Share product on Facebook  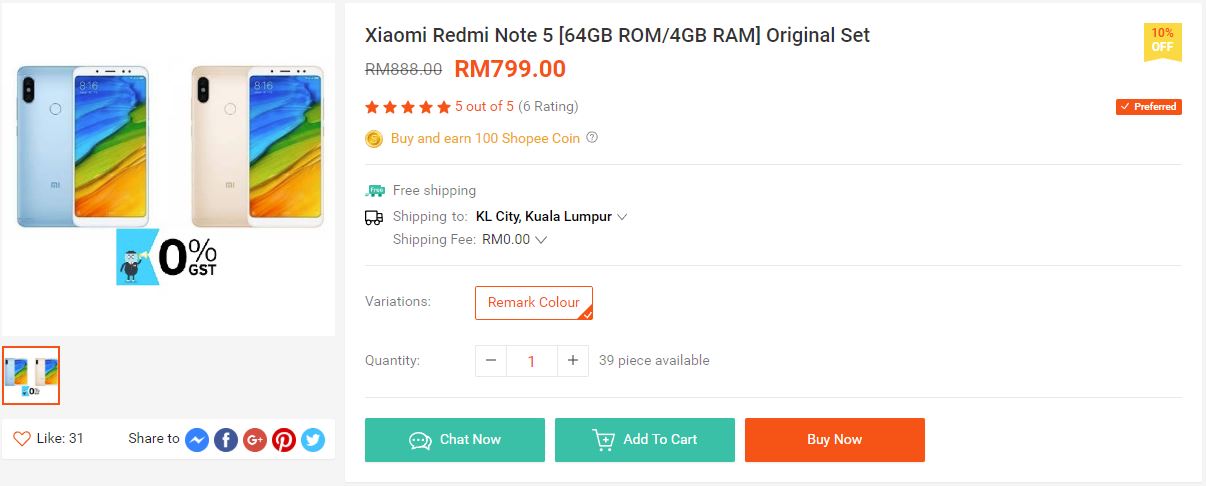[x=226, y=439]
